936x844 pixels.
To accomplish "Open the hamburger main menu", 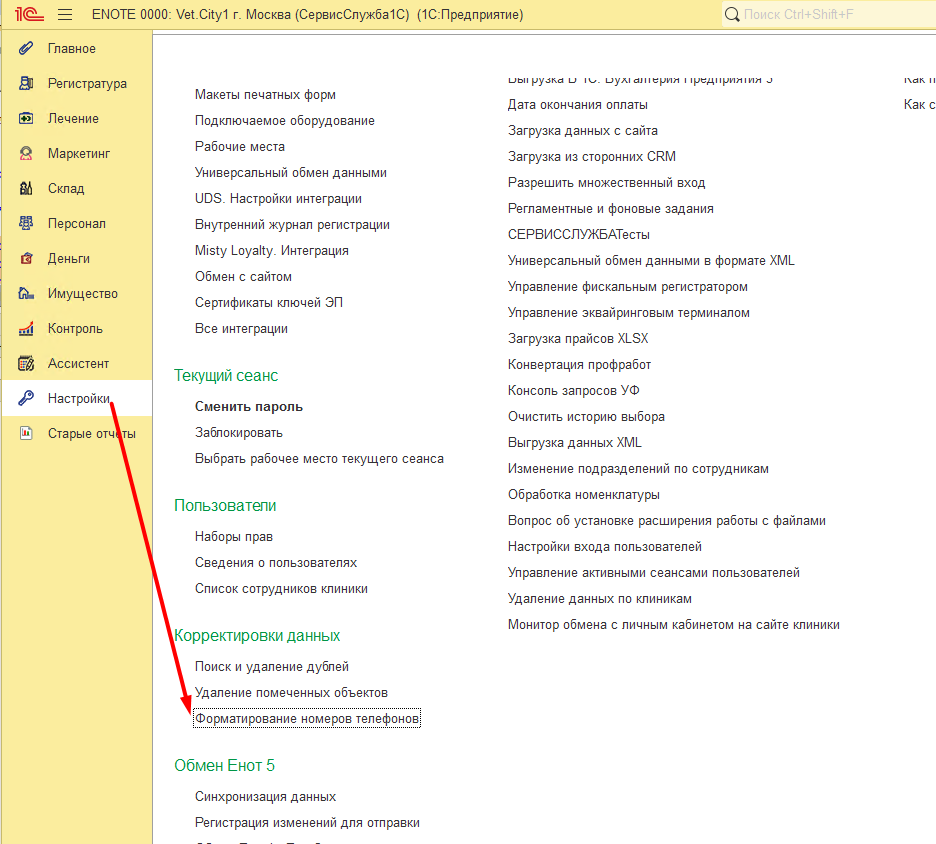I will pyautogui.click(x=66, y=15).
